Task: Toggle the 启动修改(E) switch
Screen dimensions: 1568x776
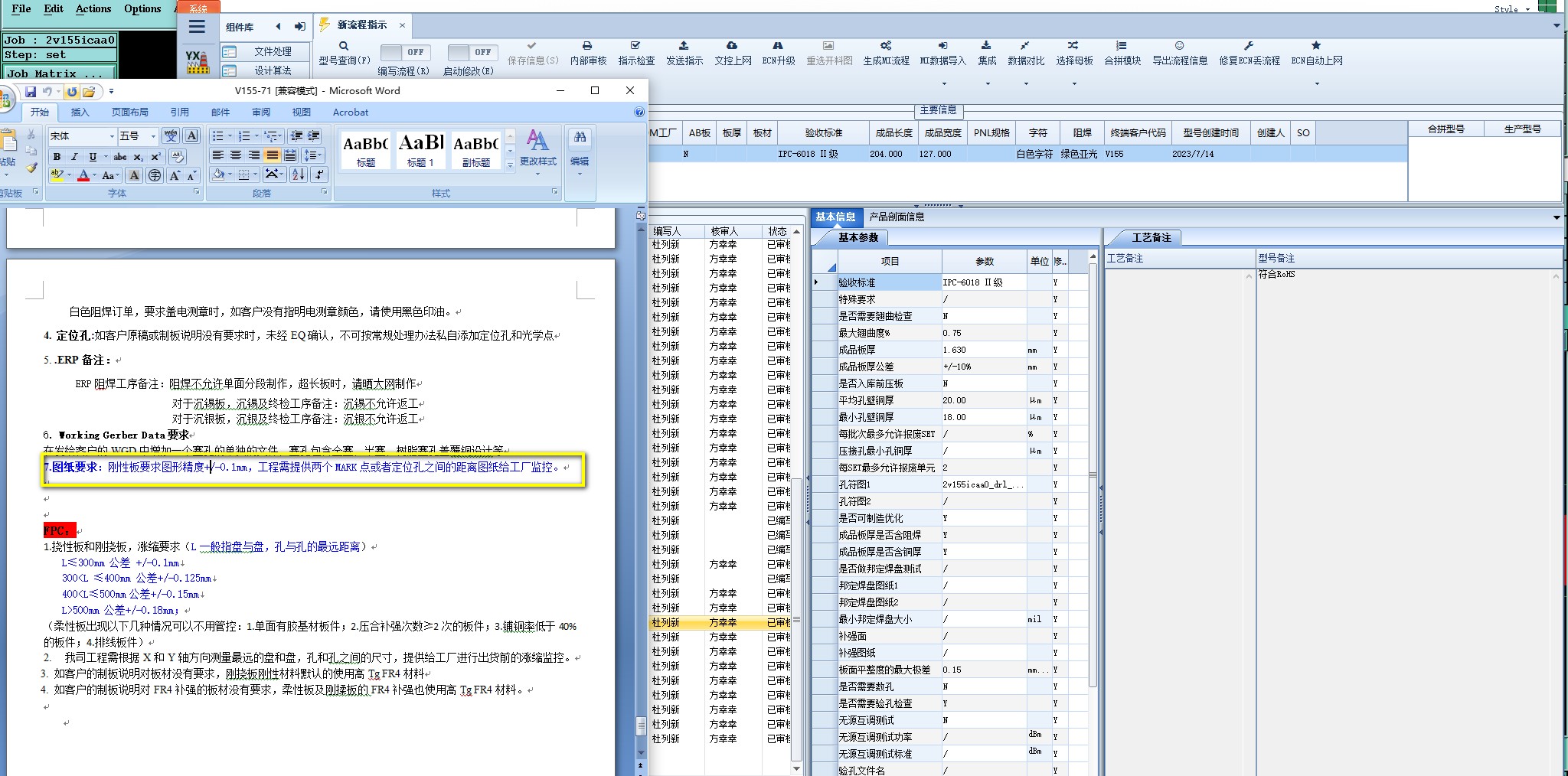Action: (472, 52)
